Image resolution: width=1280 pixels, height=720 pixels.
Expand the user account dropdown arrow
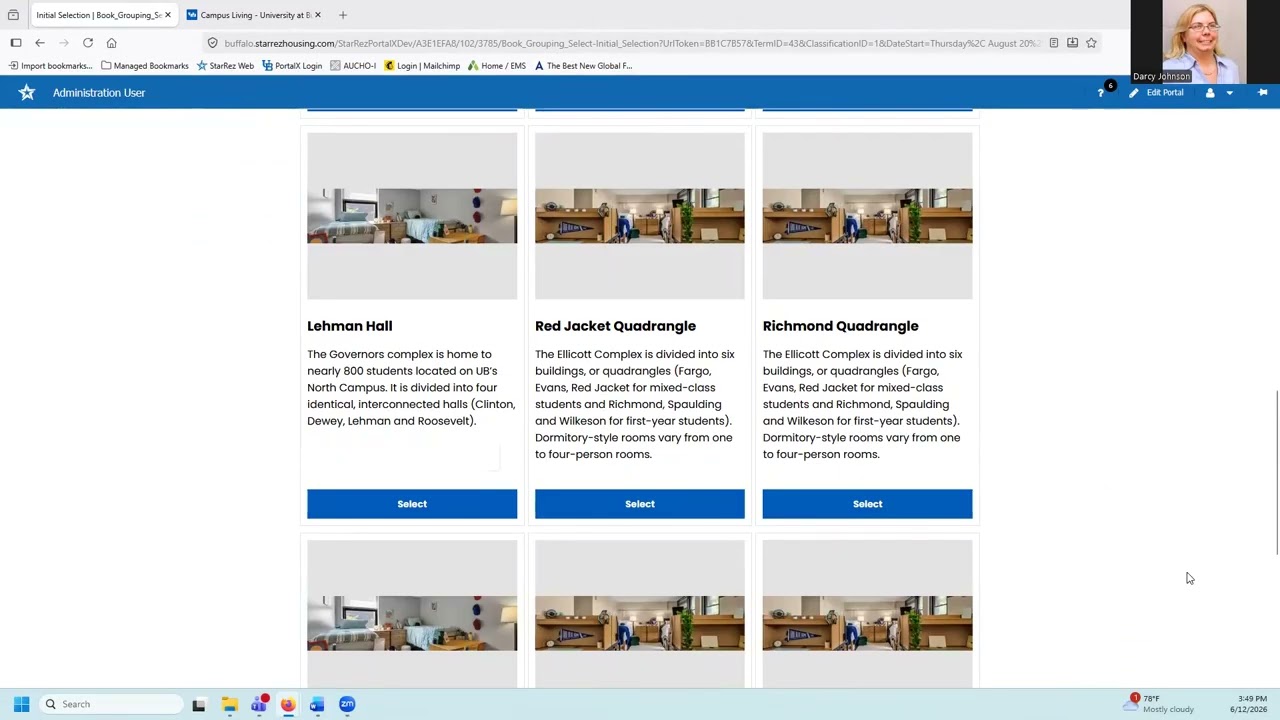pyautogui.click(x=1230, y=93)
